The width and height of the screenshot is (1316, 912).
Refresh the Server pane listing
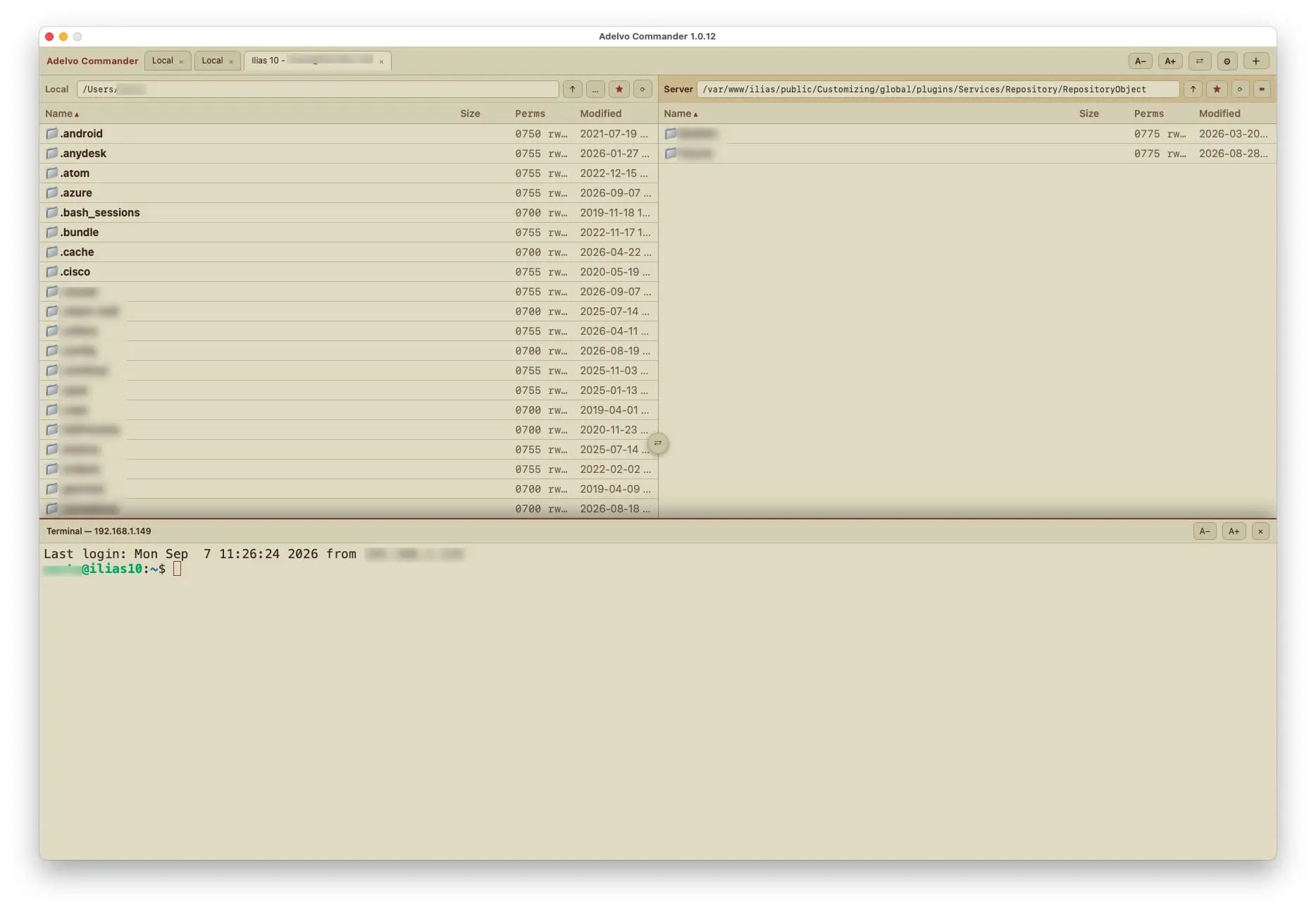tap(1239, 90)
